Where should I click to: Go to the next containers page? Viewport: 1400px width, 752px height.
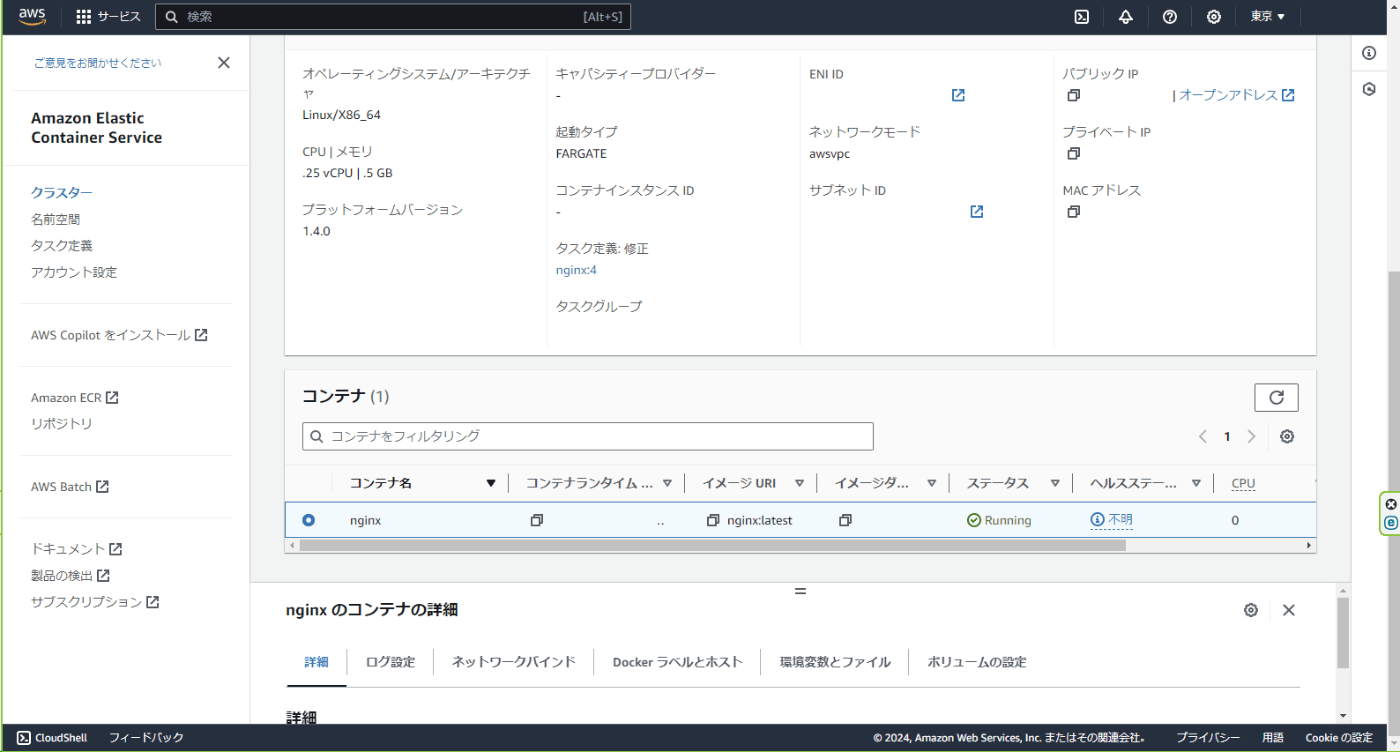point(1251,436)
